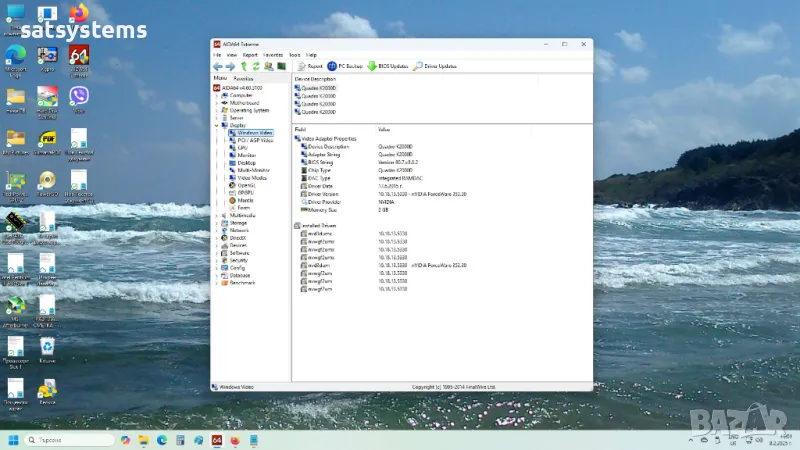
Task: Click the green Refresh icon in toolbar
Action: (x=255, y=66)
